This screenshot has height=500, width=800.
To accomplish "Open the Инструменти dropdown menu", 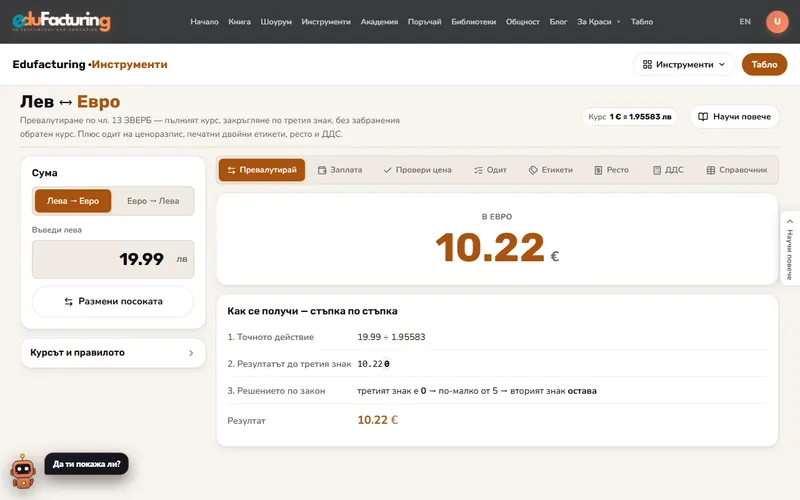I will click(684, 64).
